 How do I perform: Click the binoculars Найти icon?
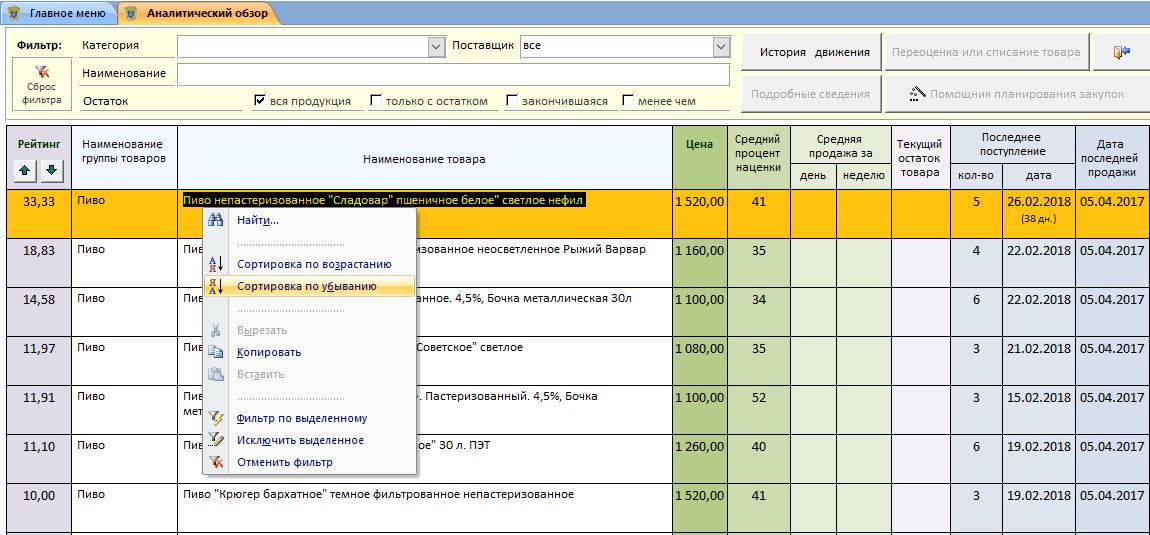[216, 220]
